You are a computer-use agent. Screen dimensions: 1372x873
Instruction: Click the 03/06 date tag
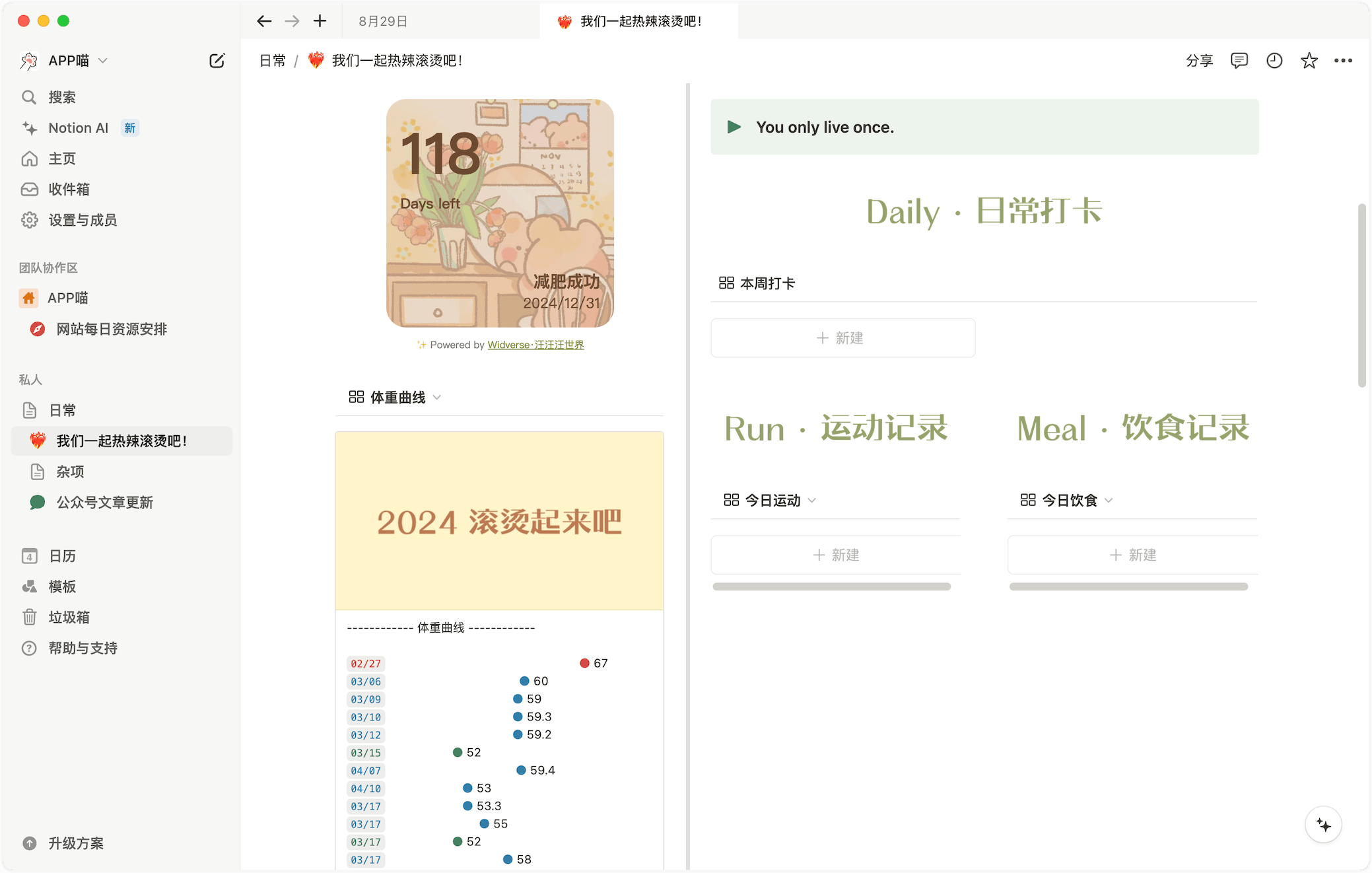366,681
